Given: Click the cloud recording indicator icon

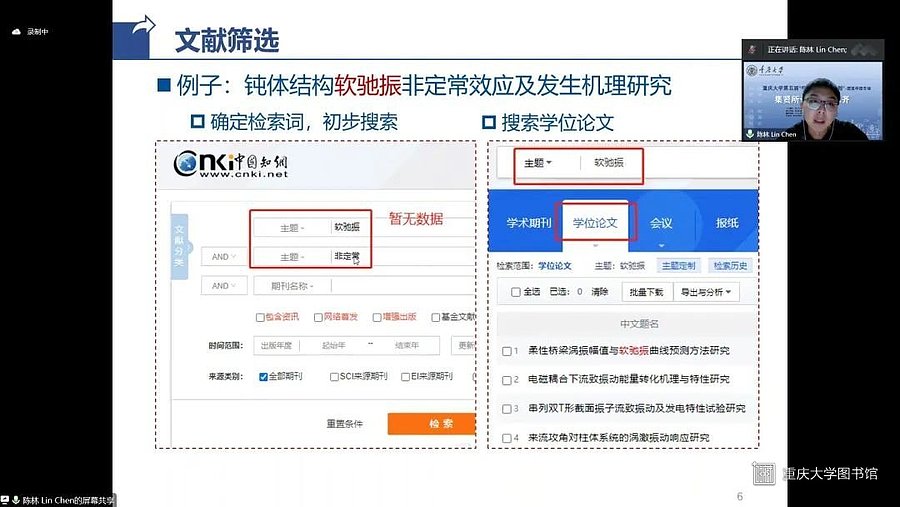Looking at the screenshot, I should pyautogui.click(x=16, y=32).
